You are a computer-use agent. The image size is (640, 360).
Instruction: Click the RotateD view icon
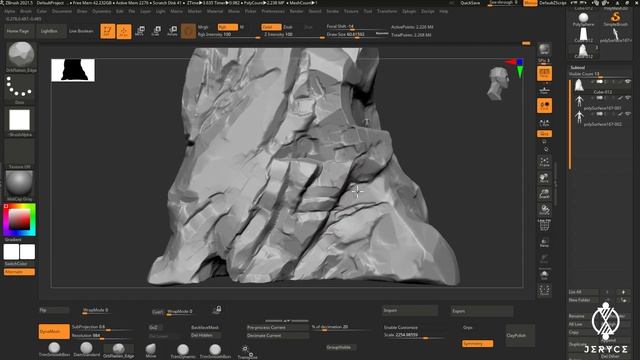tap(544, 210)
